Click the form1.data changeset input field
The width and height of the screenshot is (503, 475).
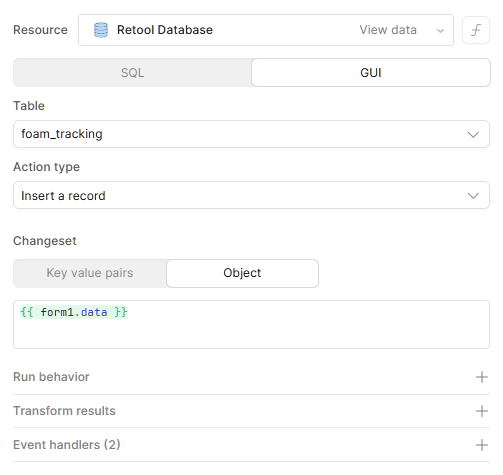(251, 324)
